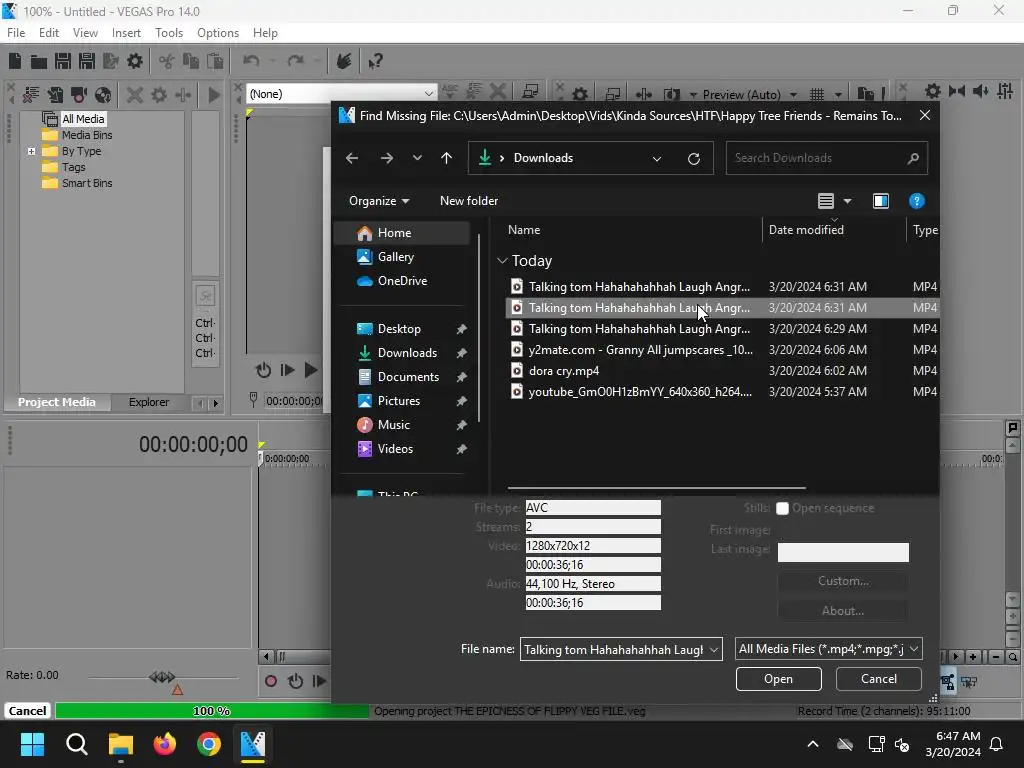Click the Paste clipboard icon
Screen dimensions: 1024x768
[x=215, y=61]
